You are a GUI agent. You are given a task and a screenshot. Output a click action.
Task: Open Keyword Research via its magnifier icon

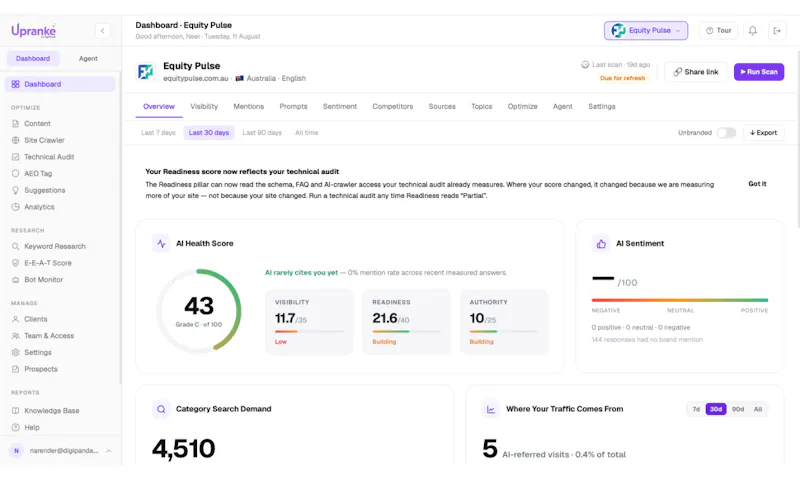pyautogui.click(x=15, y=246)
